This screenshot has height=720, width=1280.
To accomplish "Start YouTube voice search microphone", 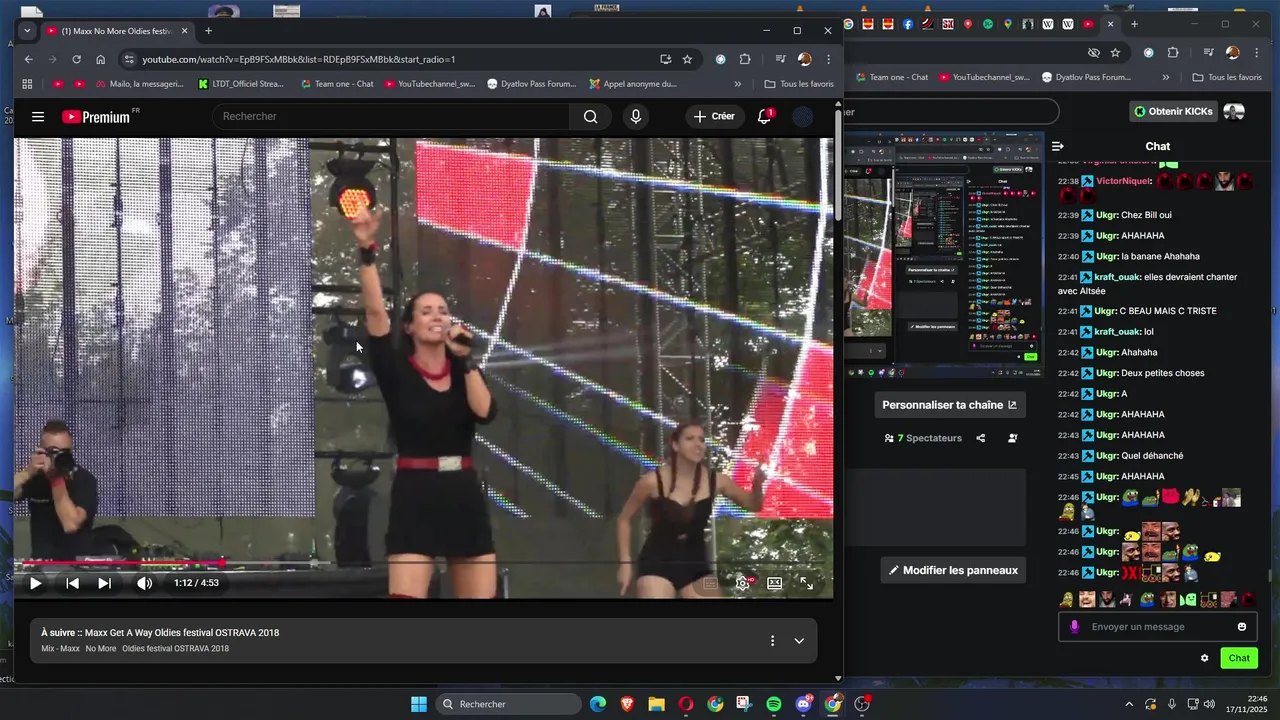I will pos(636,117).
